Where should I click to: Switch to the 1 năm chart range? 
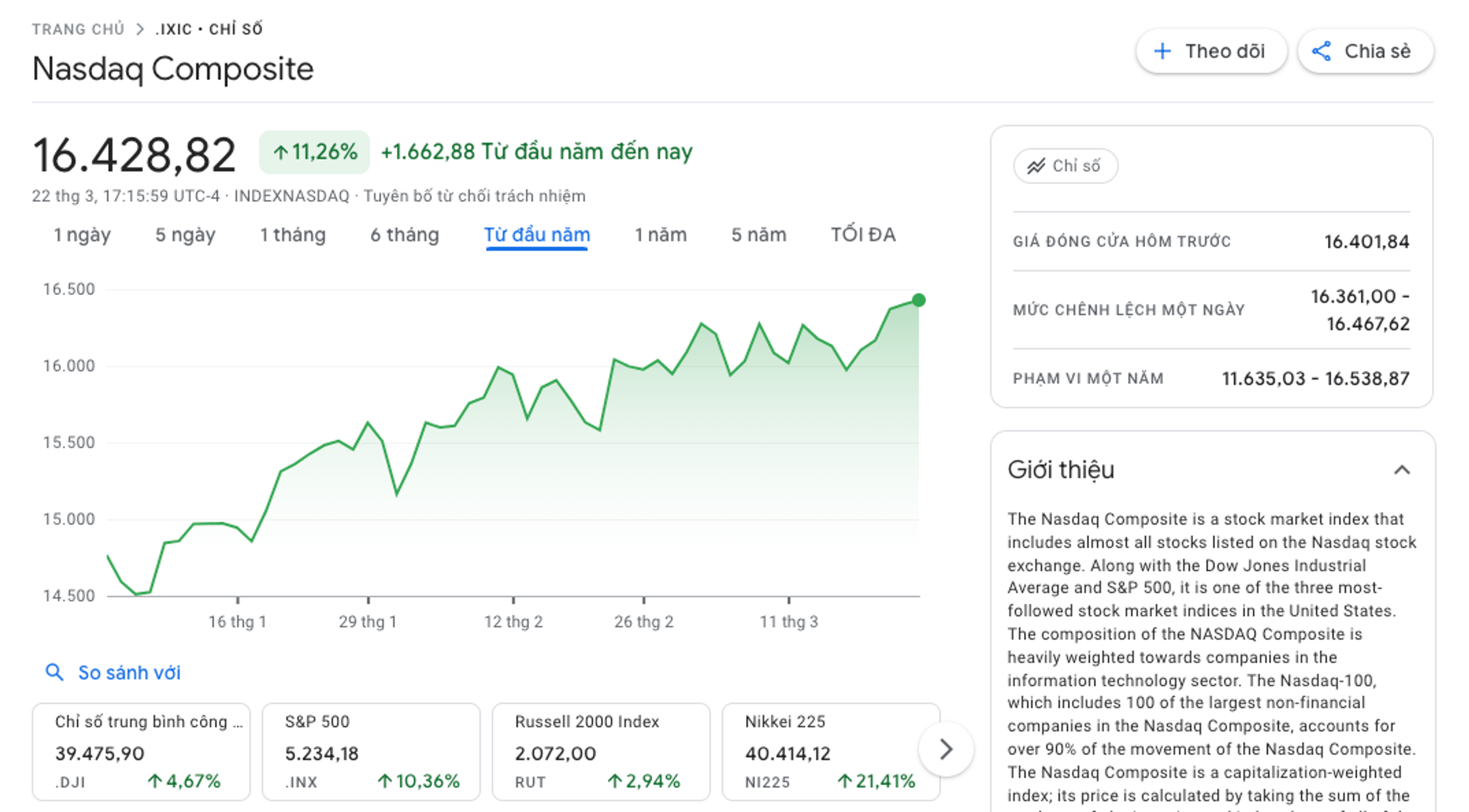tap(660, 234)
